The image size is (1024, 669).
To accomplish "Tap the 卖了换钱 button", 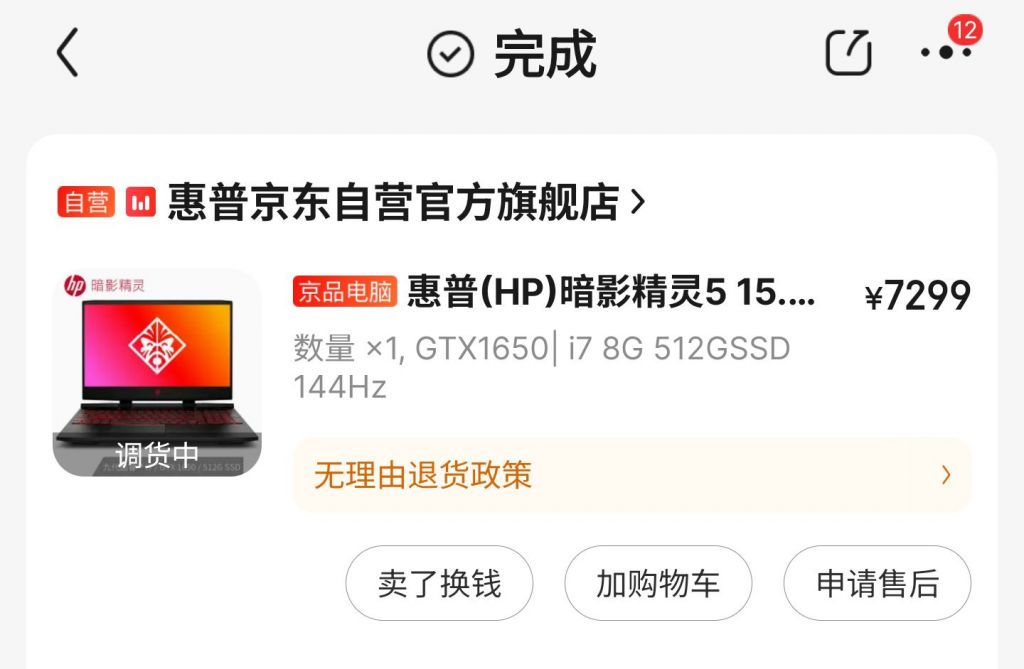I will pos(439,583).
